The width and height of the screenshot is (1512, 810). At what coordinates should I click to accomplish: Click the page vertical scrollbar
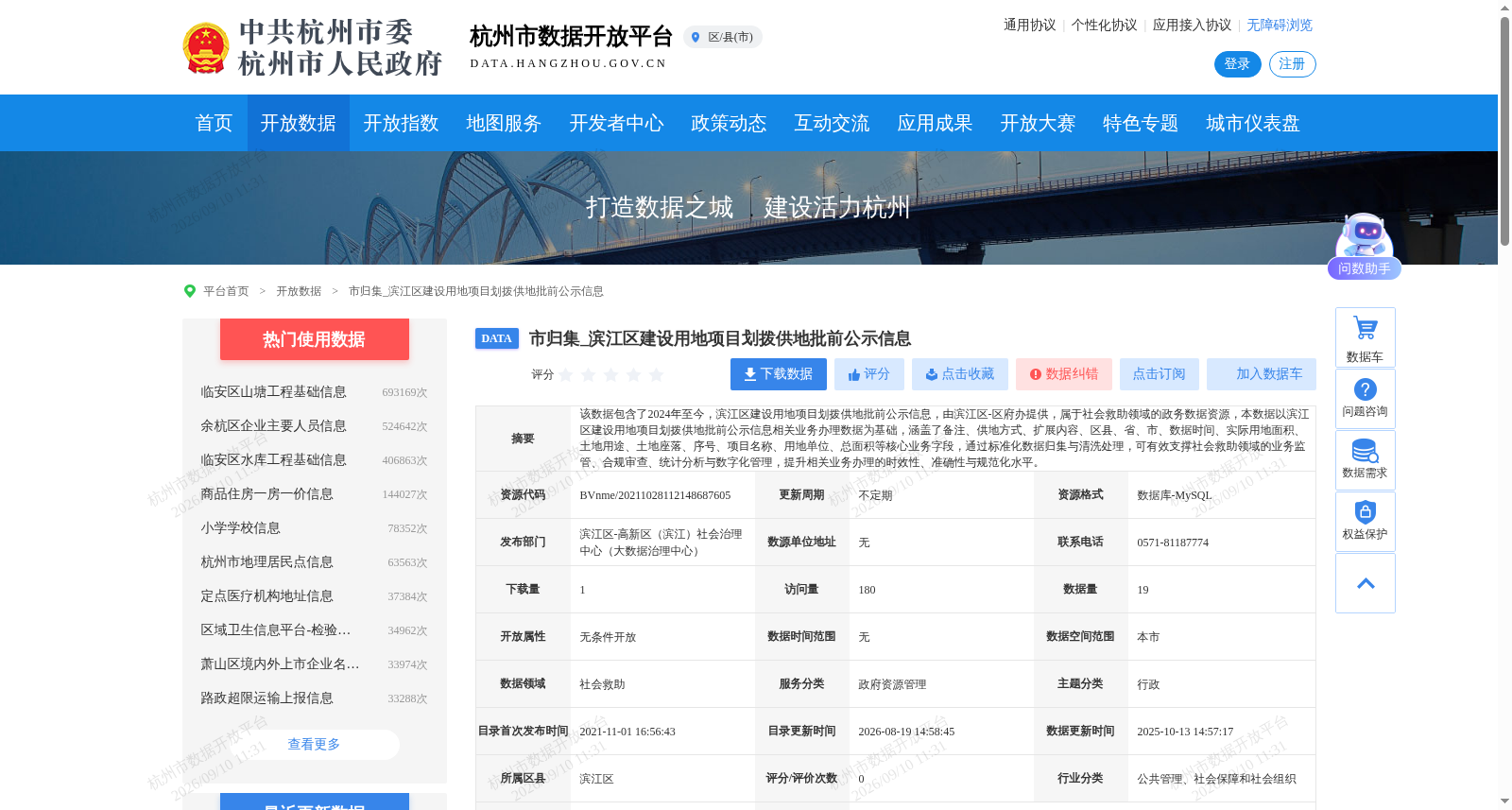point(1504,132)
